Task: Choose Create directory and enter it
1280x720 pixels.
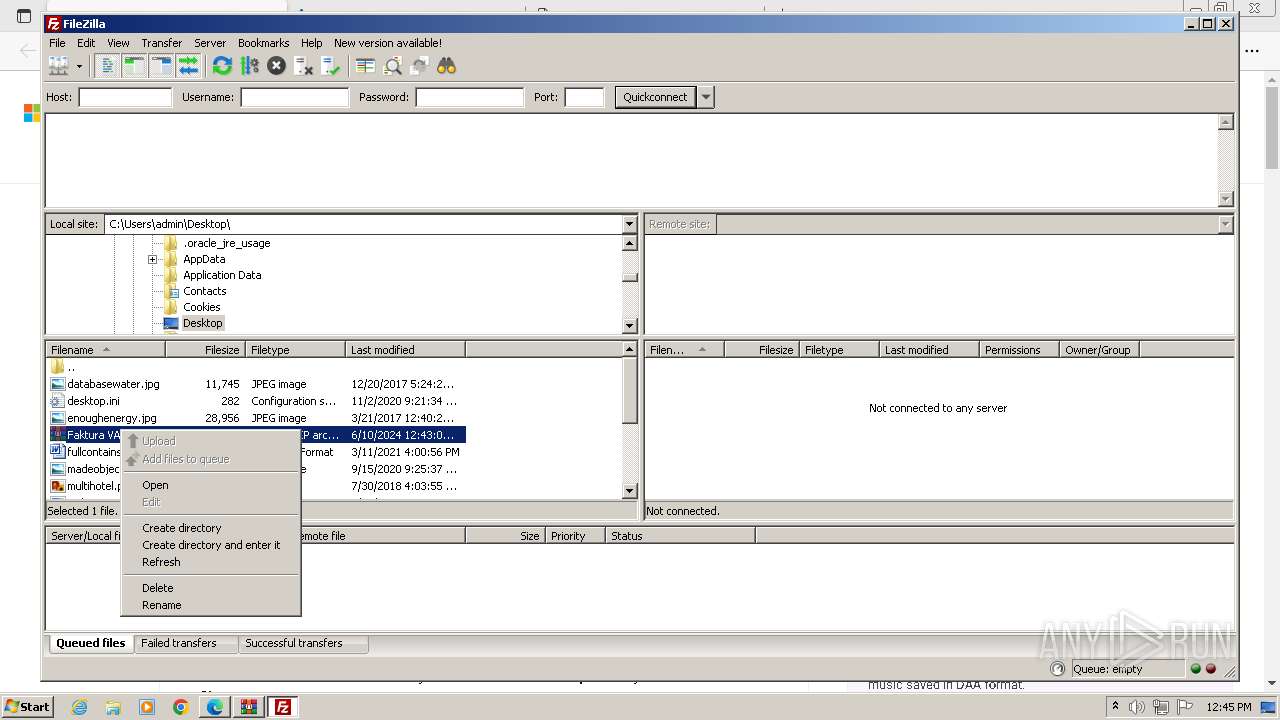Action: (210, 545)
